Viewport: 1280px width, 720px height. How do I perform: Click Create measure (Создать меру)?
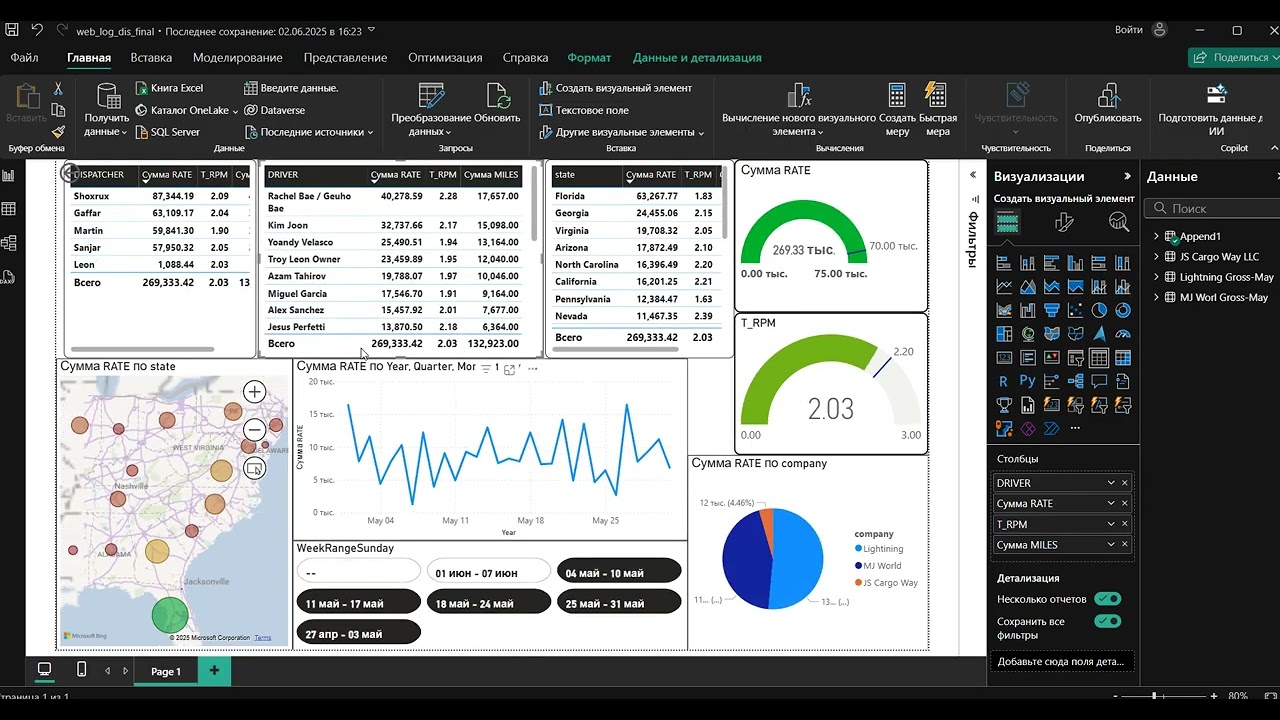pos(897,110)
